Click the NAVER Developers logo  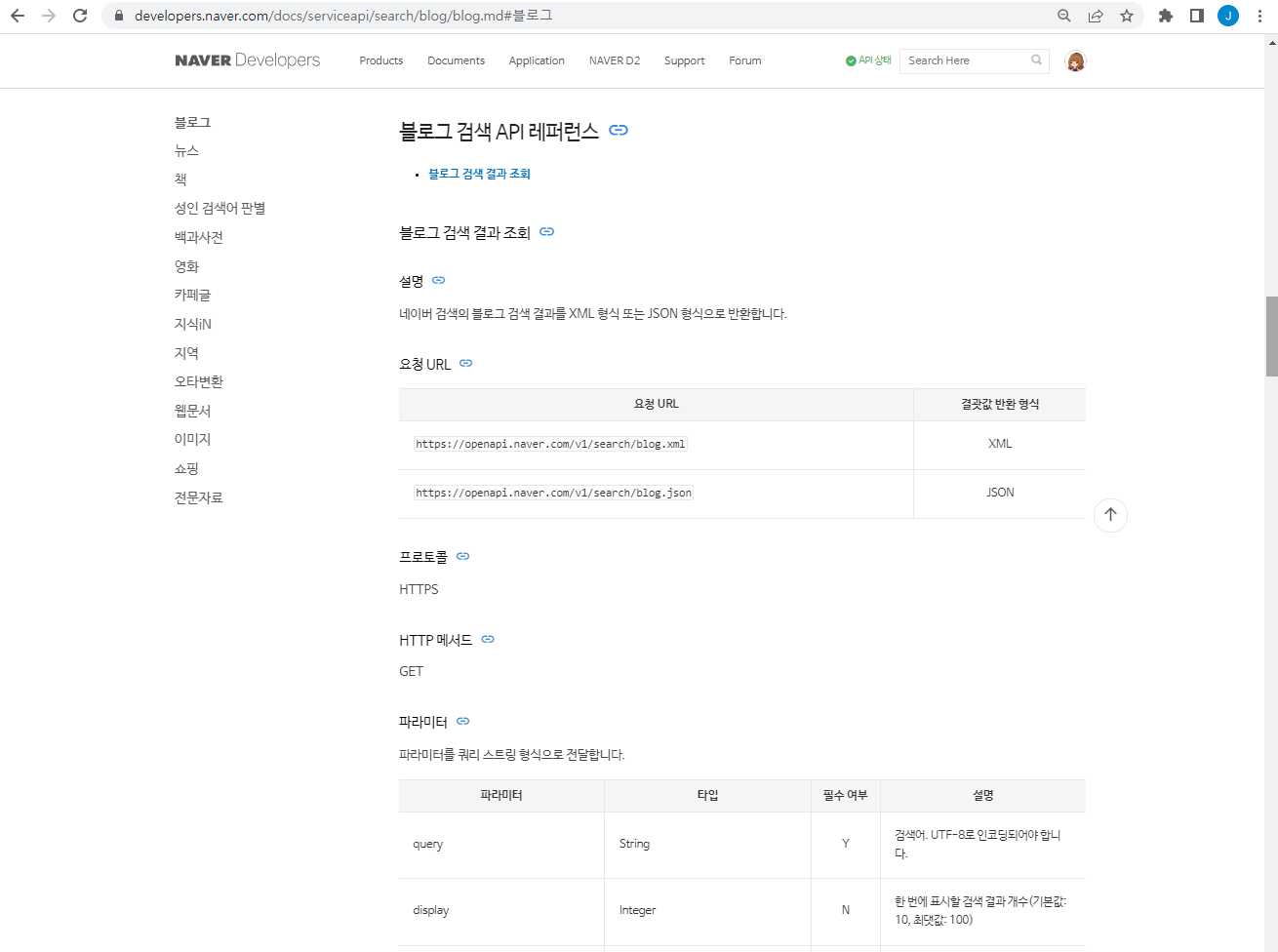pos(248,60)
